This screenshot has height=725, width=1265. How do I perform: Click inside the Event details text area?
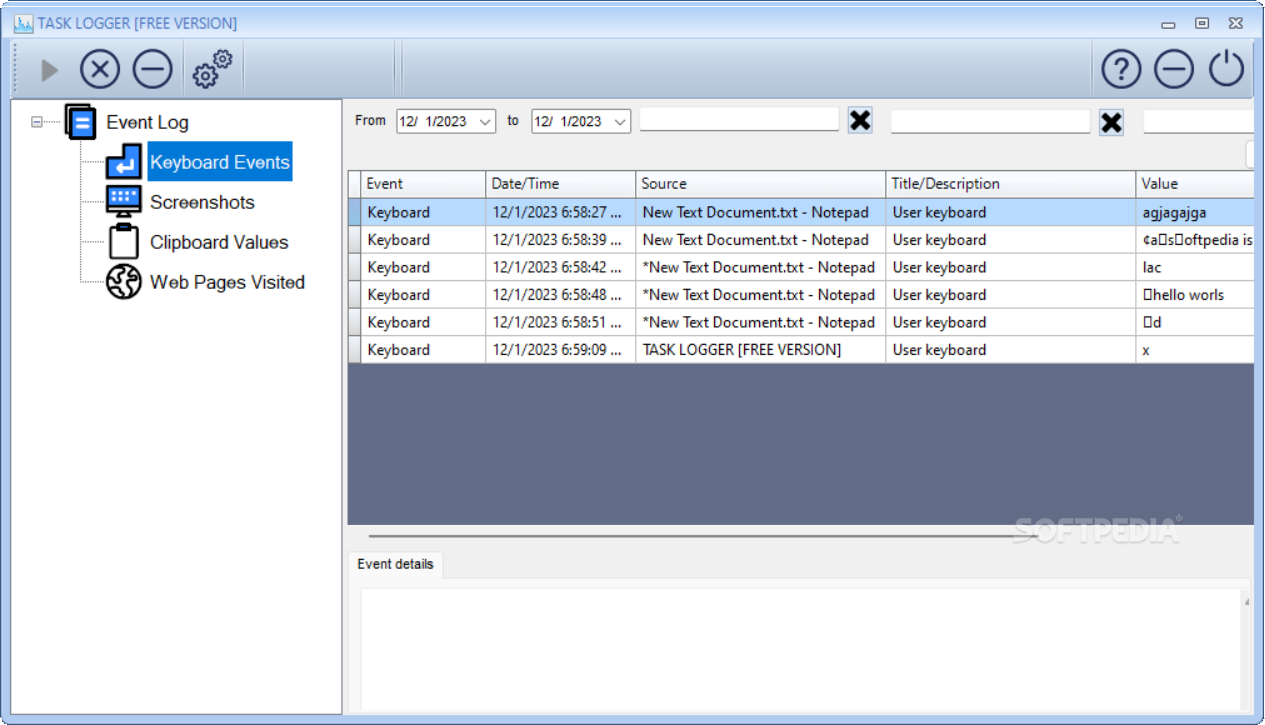pyautogui.click(x=800, y=650)
